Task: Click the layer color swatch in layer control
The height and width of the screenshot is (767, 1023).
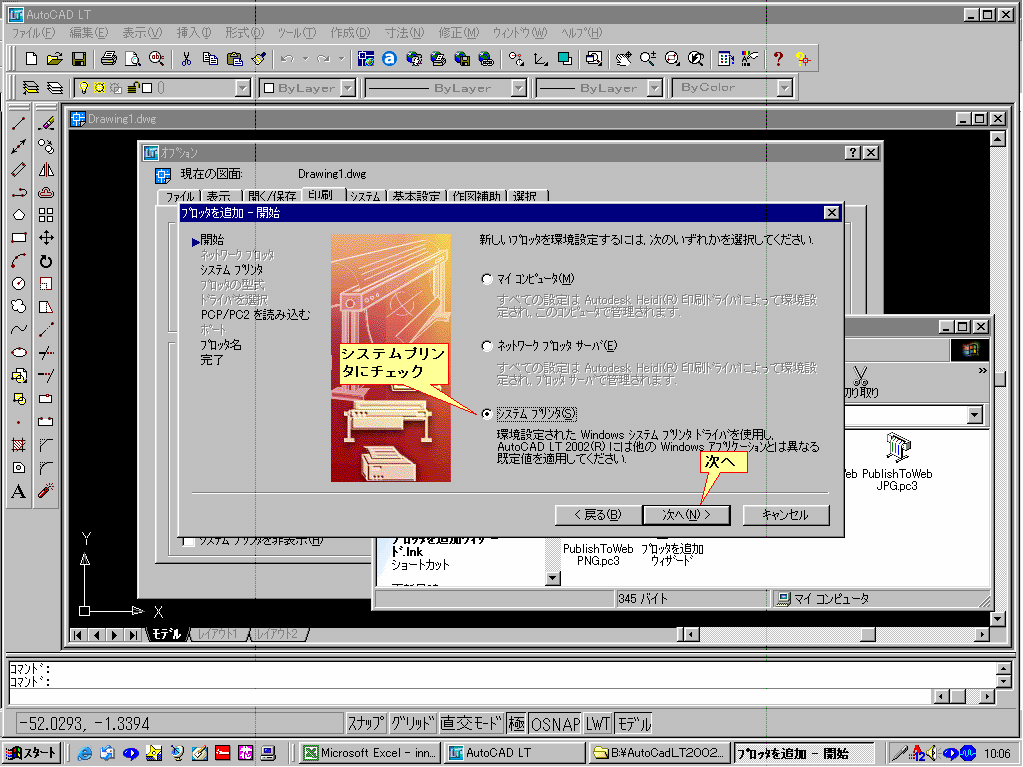Action: pyautogui.click(x=147, y=88)
